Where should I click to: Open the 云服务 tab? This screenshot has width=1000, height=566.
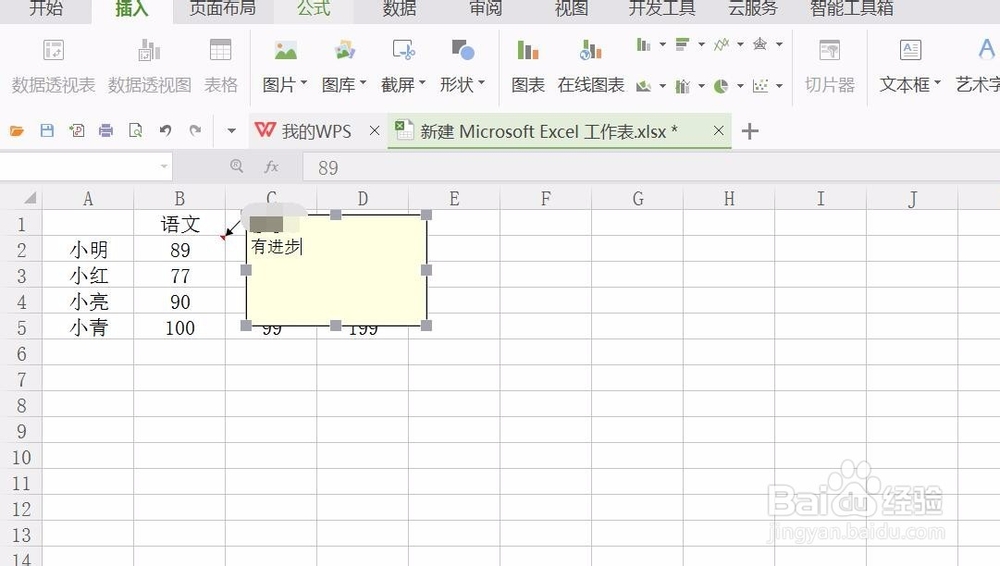[x=753, y=8]
